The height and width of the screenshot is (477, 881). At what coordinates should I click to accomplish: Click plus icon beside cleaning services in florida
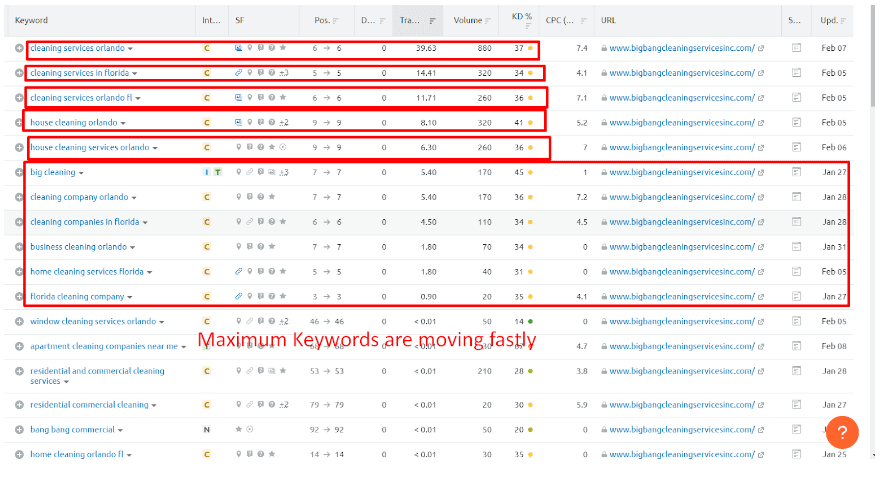click(x=19, y=73)
